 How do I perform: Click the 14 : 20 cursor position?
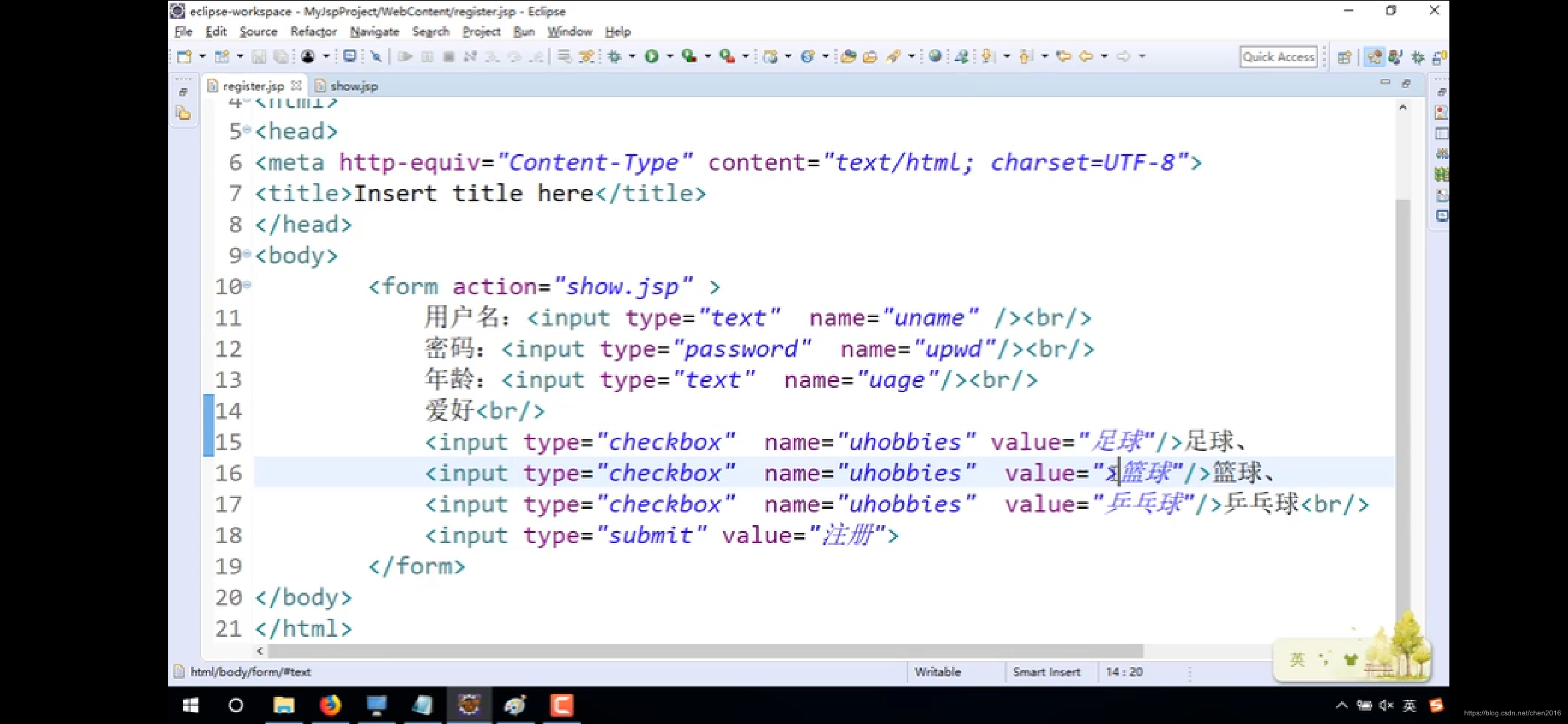(1124, 672)
